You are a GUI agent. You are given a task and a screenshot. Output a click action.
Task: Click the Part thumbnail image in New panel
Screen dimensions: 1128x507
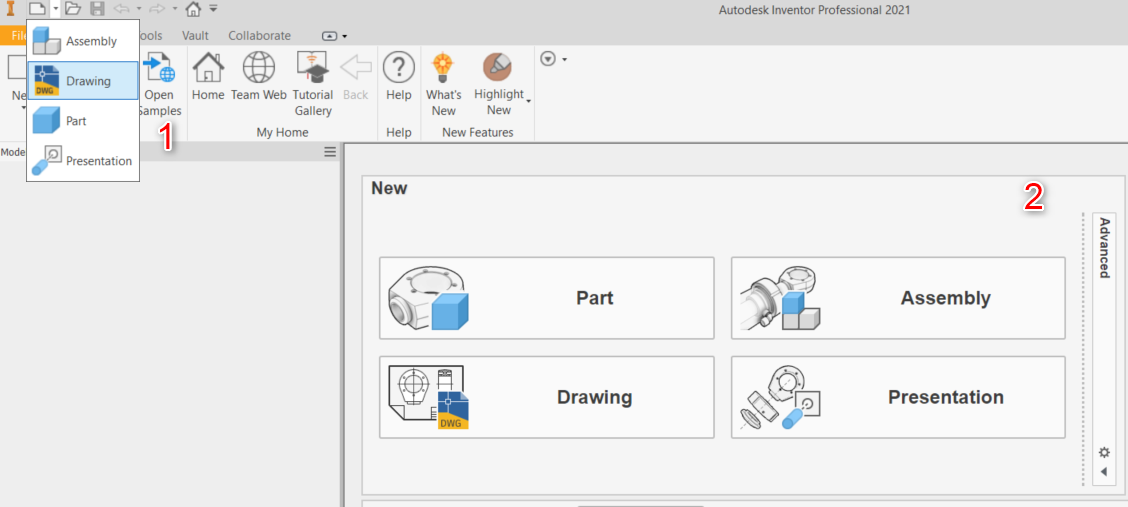428,298
